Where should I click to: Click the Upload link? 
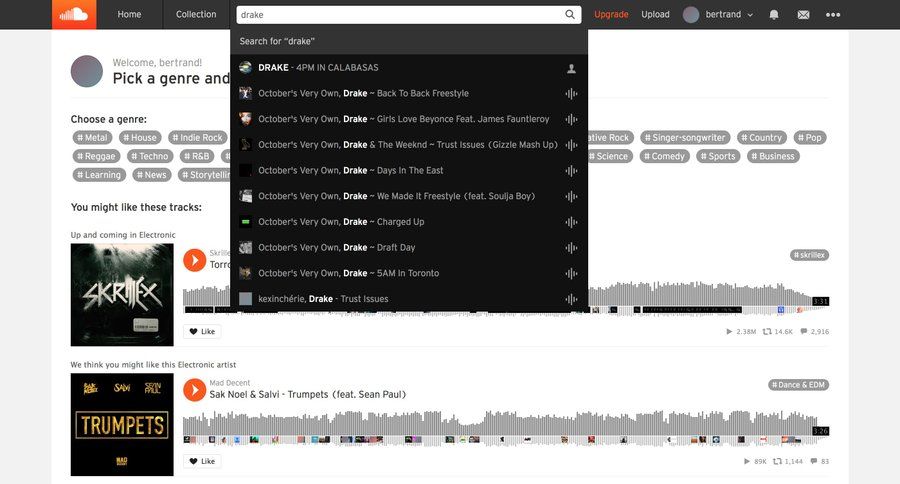point(655,14)
